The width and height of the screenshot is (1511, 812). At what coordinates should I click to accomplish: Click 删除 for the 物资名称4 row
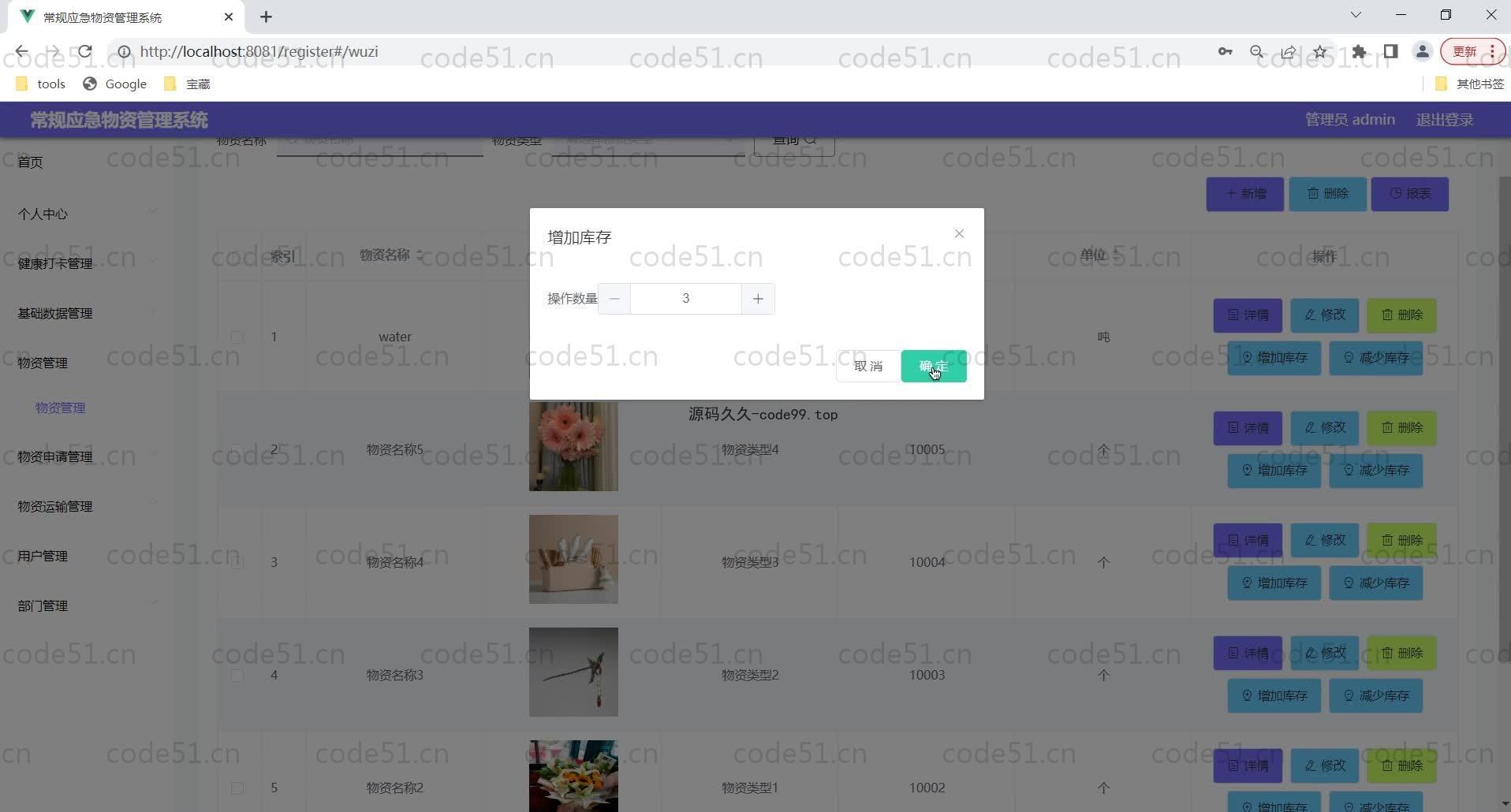(1401, 541)
